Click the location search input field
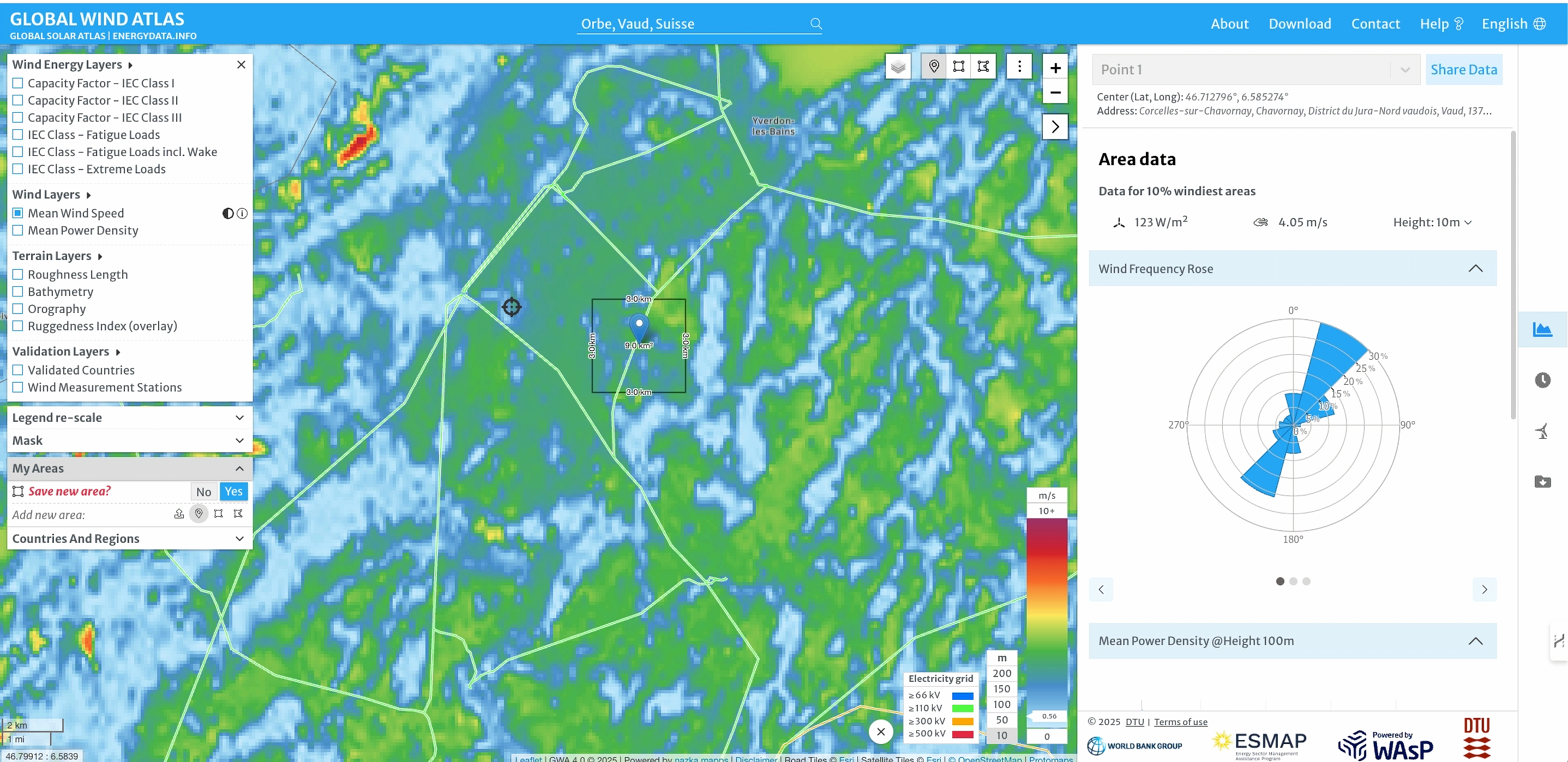Viewport: 1568px width, 762px height. pos(693,24)
